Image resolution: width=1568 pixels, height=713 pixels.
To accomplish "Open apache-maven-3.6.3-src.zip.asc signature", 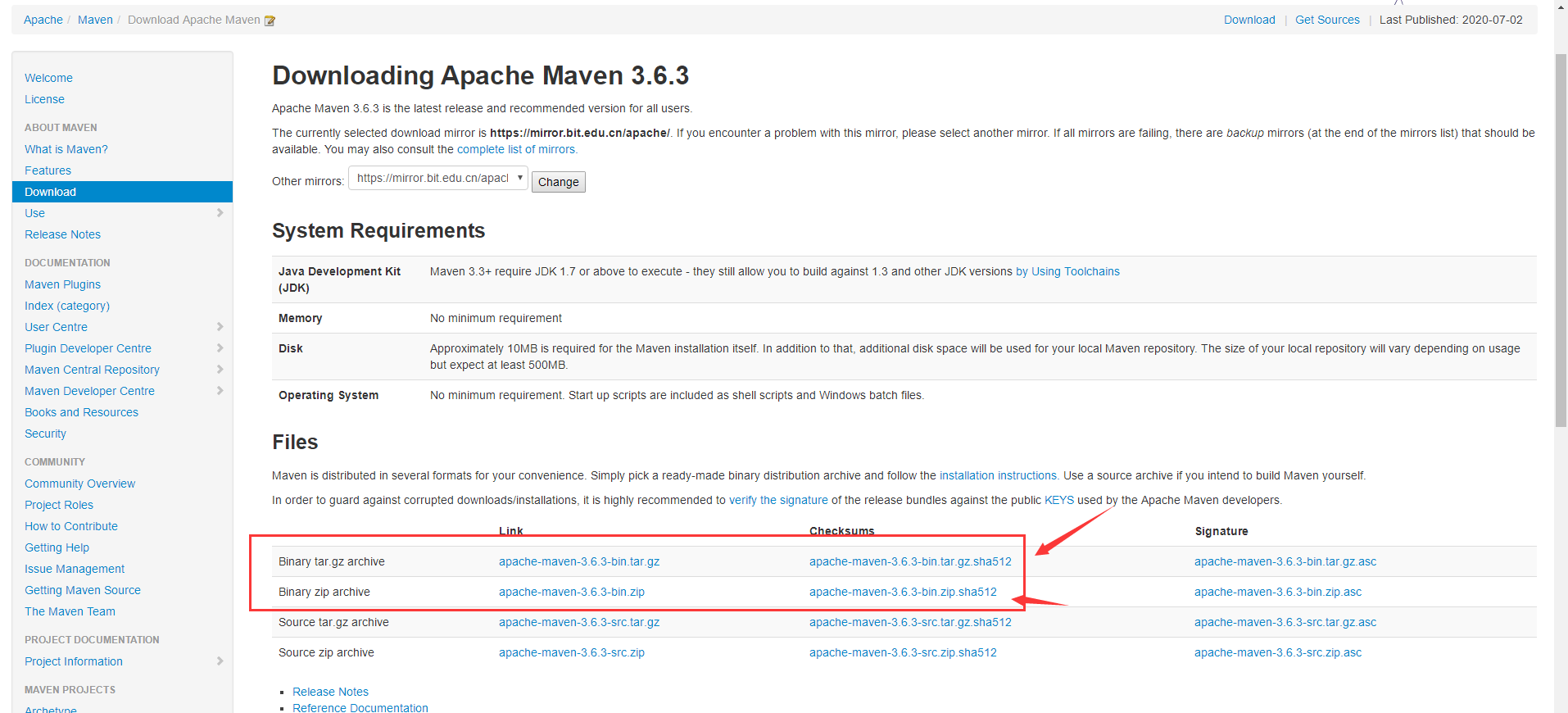I will pyautogui.click(x=1278, y=652).
